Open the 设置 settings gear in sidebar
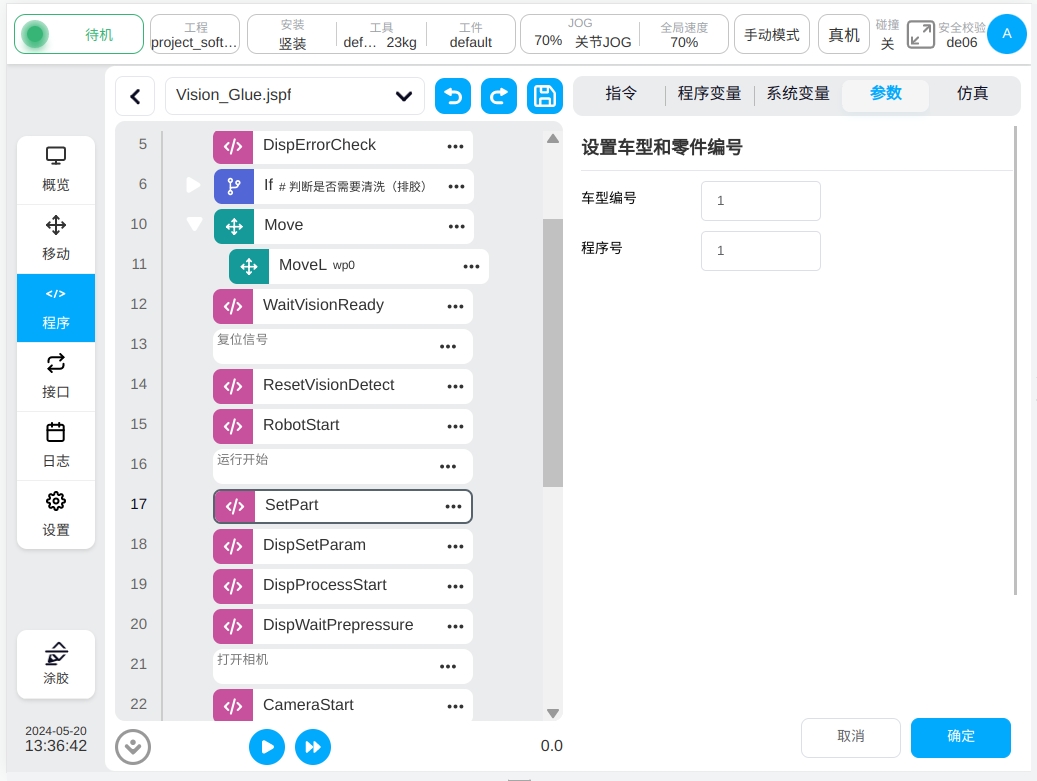 coord(56,514)
